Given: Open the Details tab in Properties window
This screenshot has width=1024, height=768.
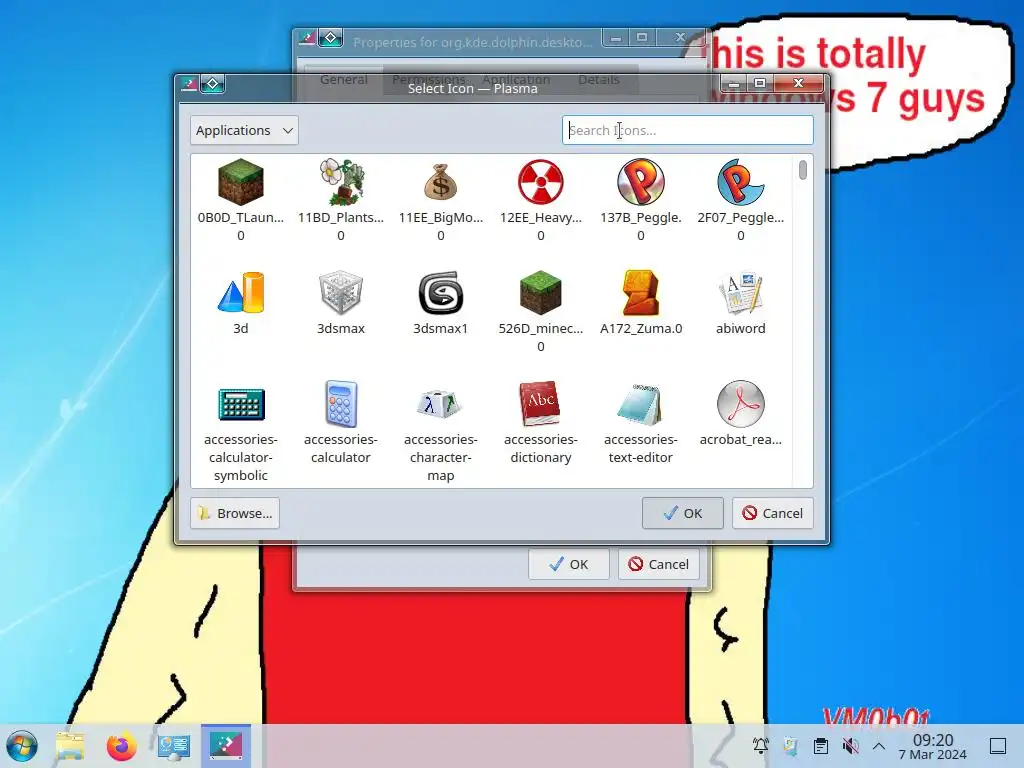Looking at the screenshot, I should coord(599,80).
